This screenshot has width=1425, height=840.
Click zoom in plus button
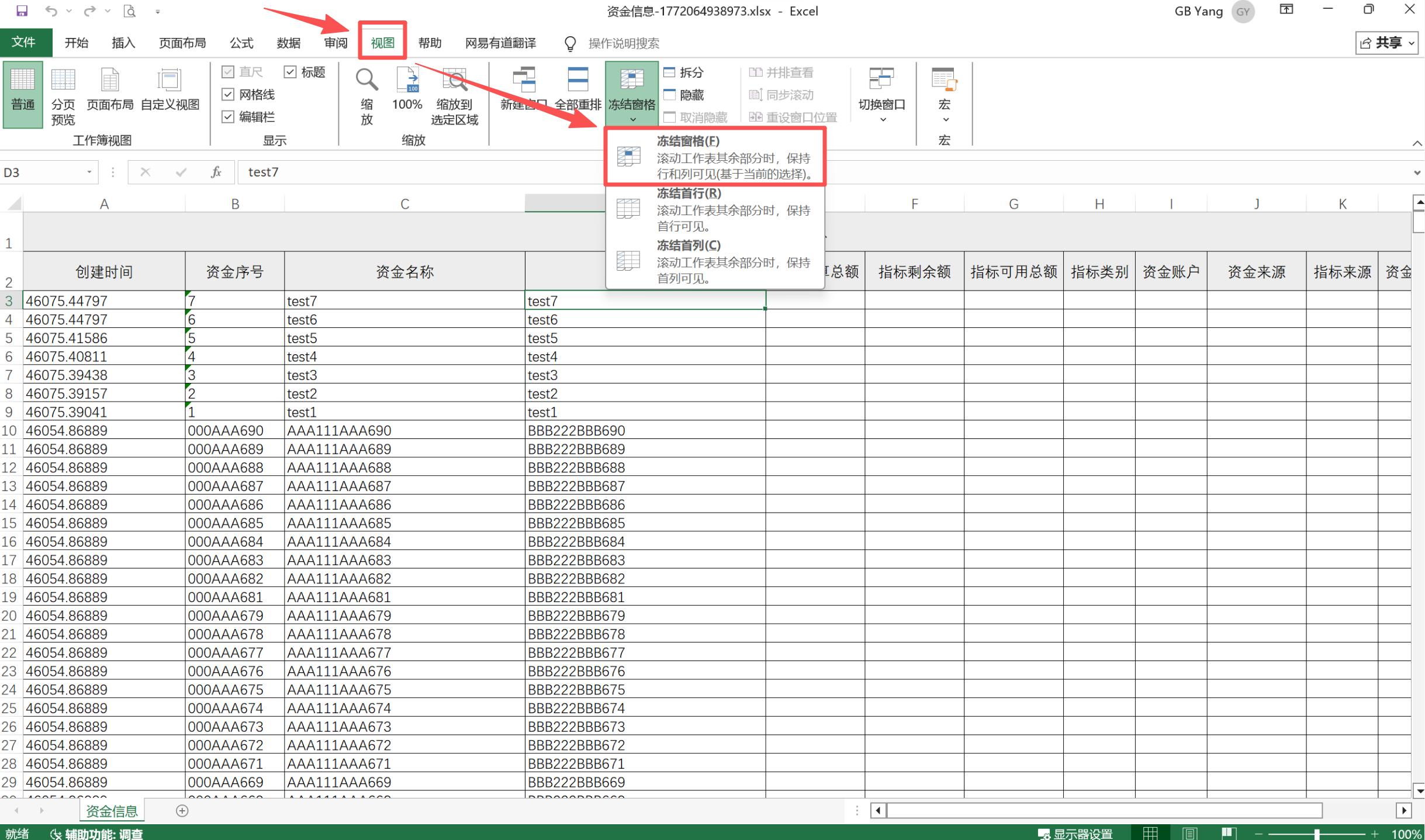[x=1375, y=834]
